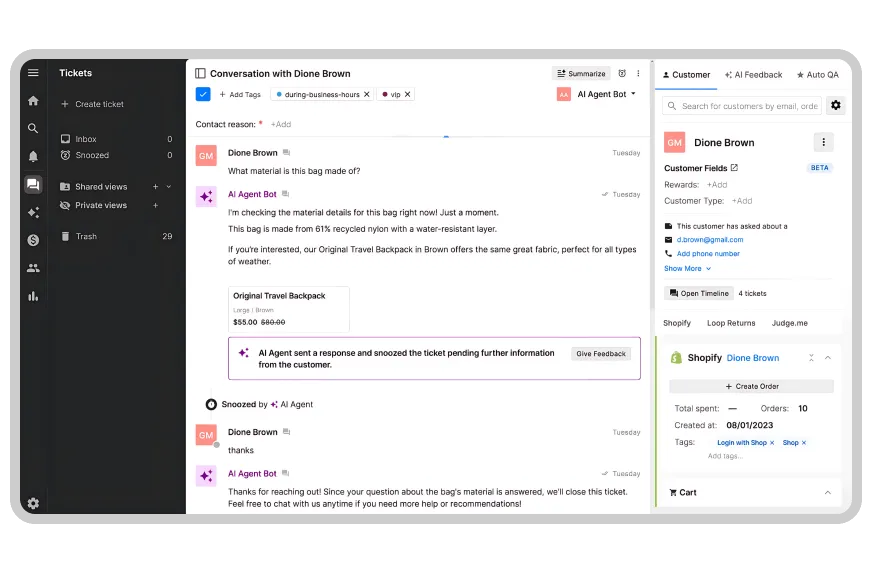Click the Shopify logo icon

click(676, 357)
